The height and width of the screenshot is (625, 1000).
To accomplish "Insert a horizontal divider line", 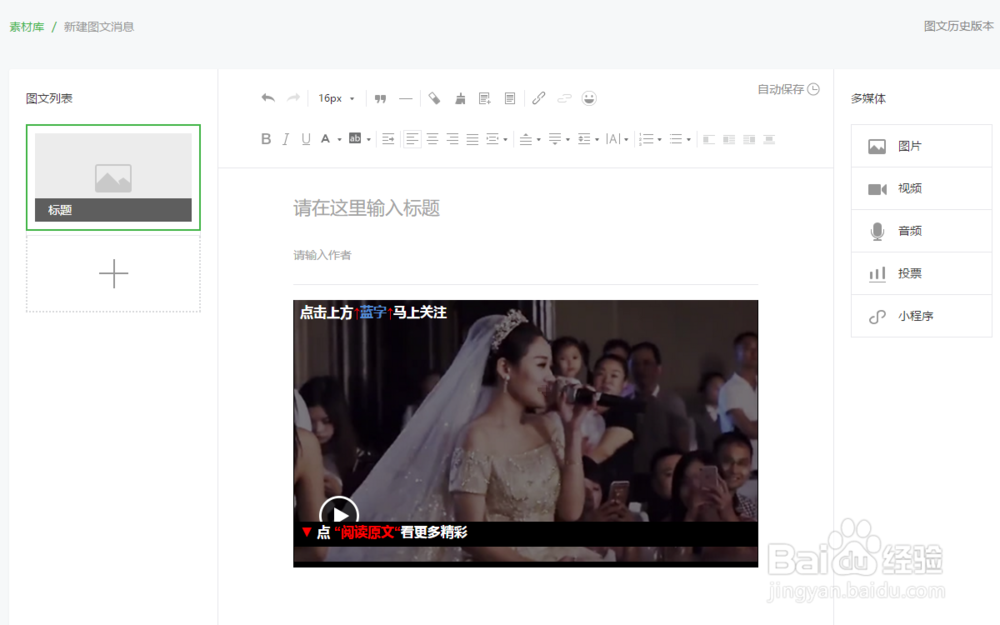I will point(406,98).
